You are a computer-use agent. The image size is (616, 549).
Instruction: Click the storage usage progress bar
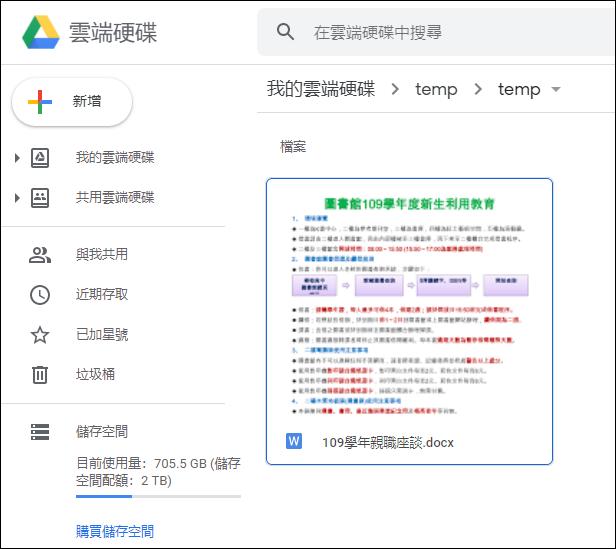coord(158,496)
